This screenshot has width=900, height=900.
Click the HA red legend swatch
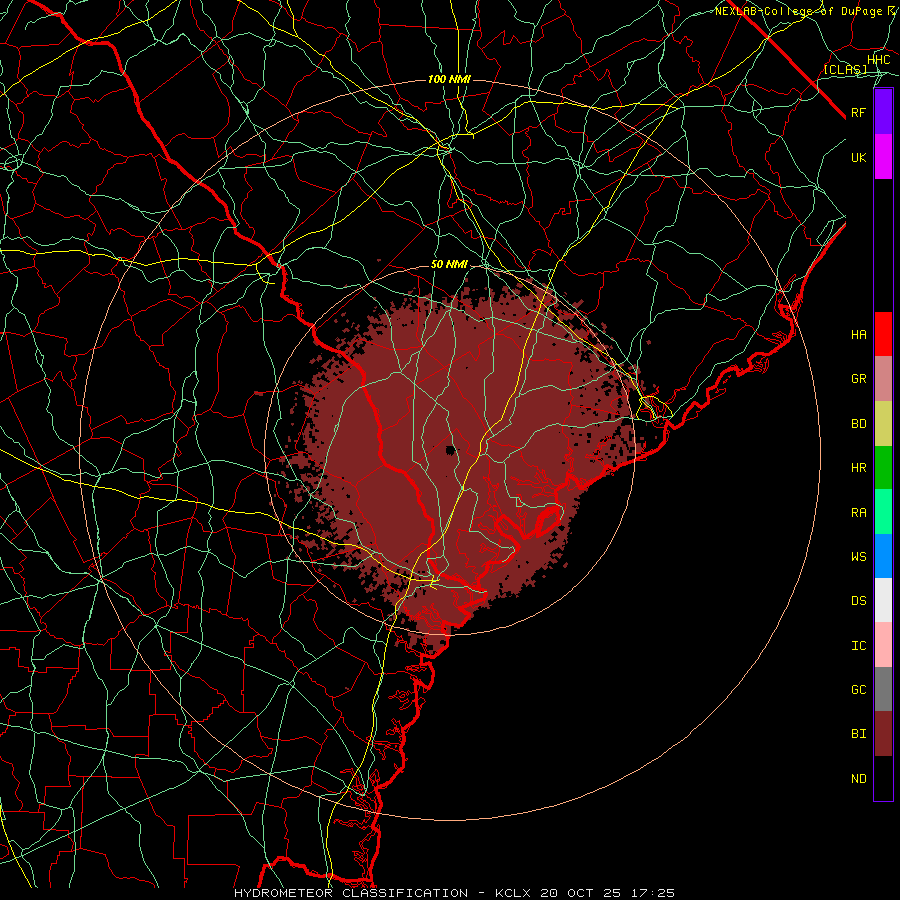click(883, 334)
